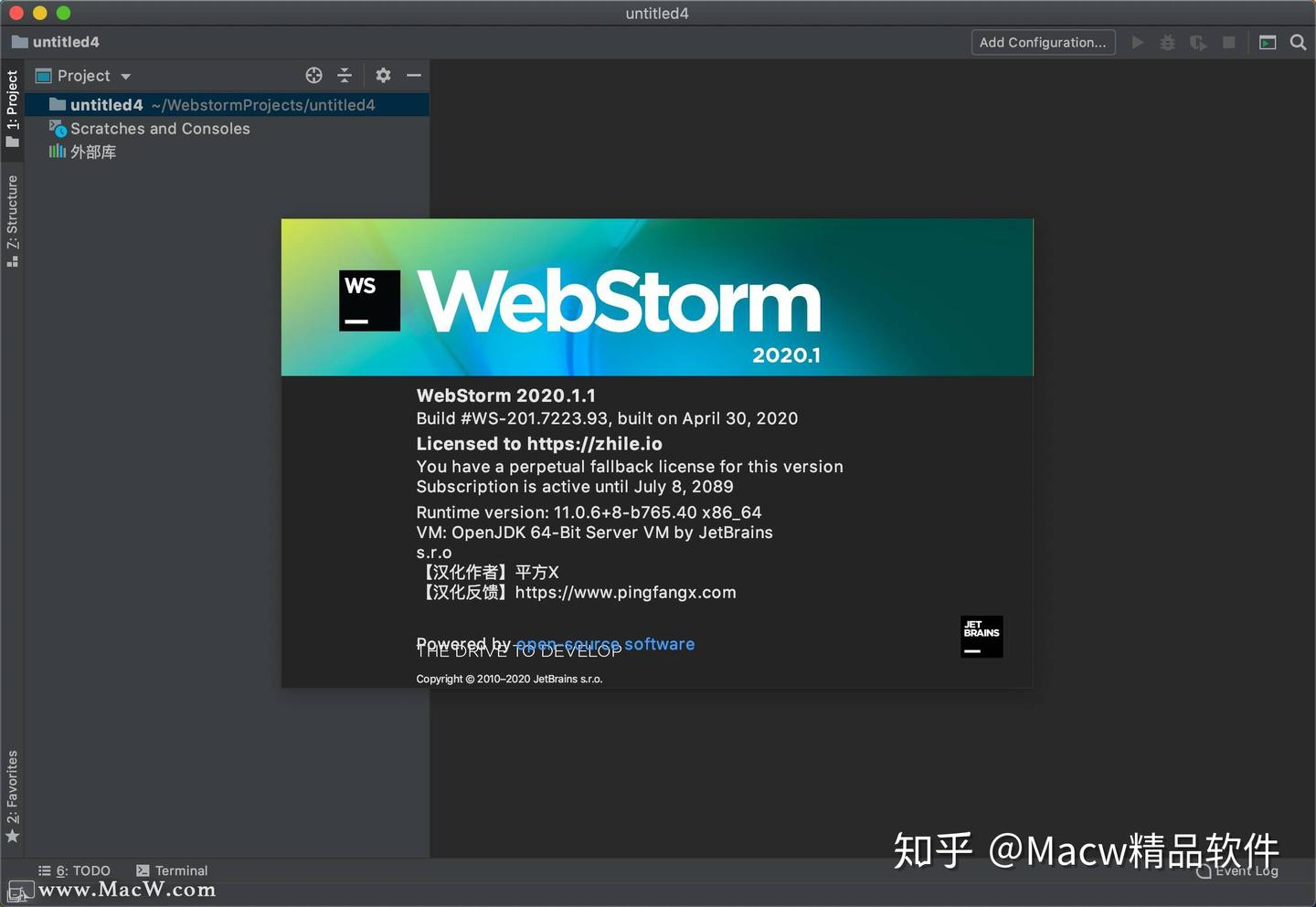Click the Run with Coverage icon

pos(1198,42)
